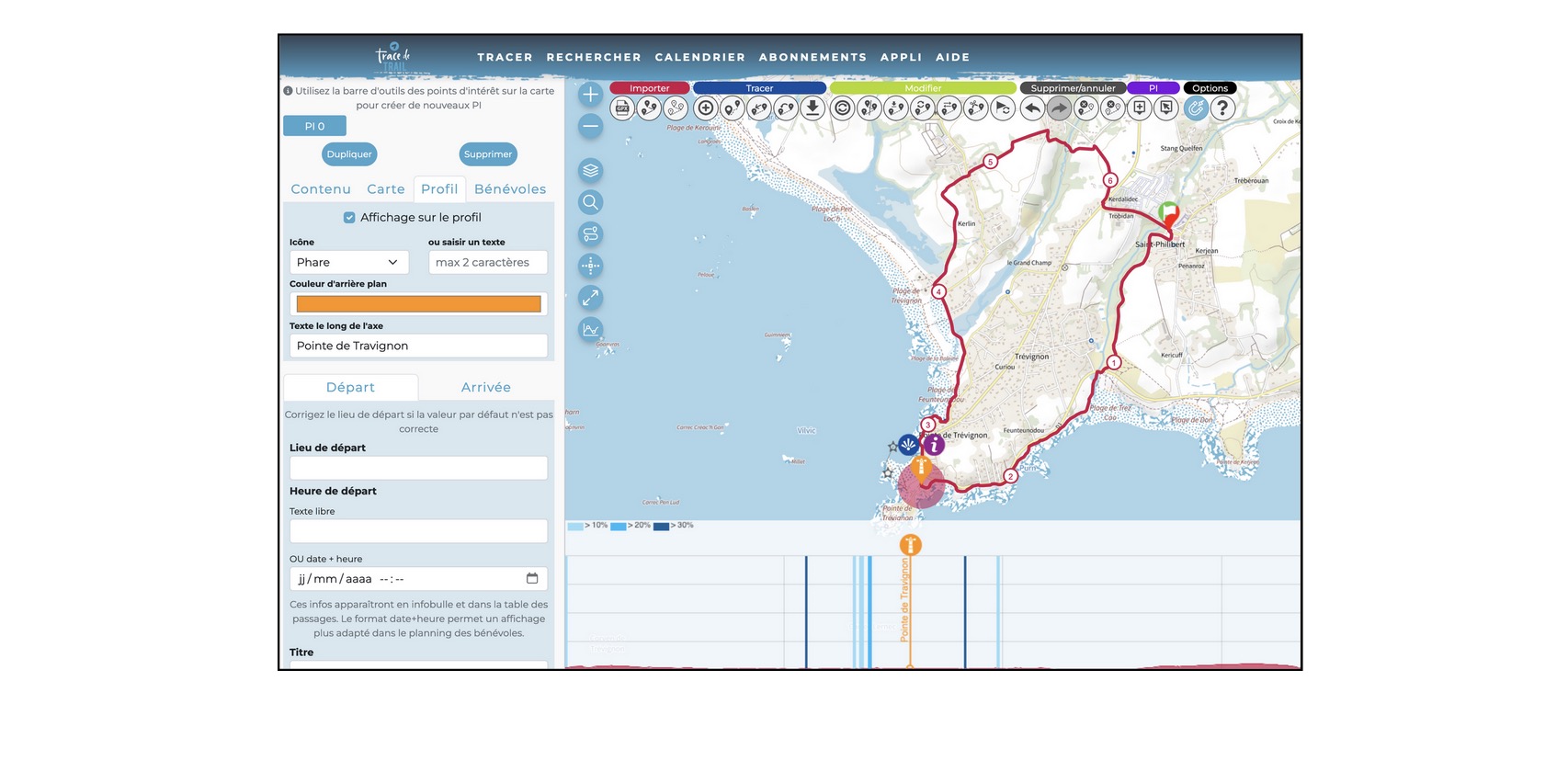Click the magnet snapping icon

click(1195, 108)
